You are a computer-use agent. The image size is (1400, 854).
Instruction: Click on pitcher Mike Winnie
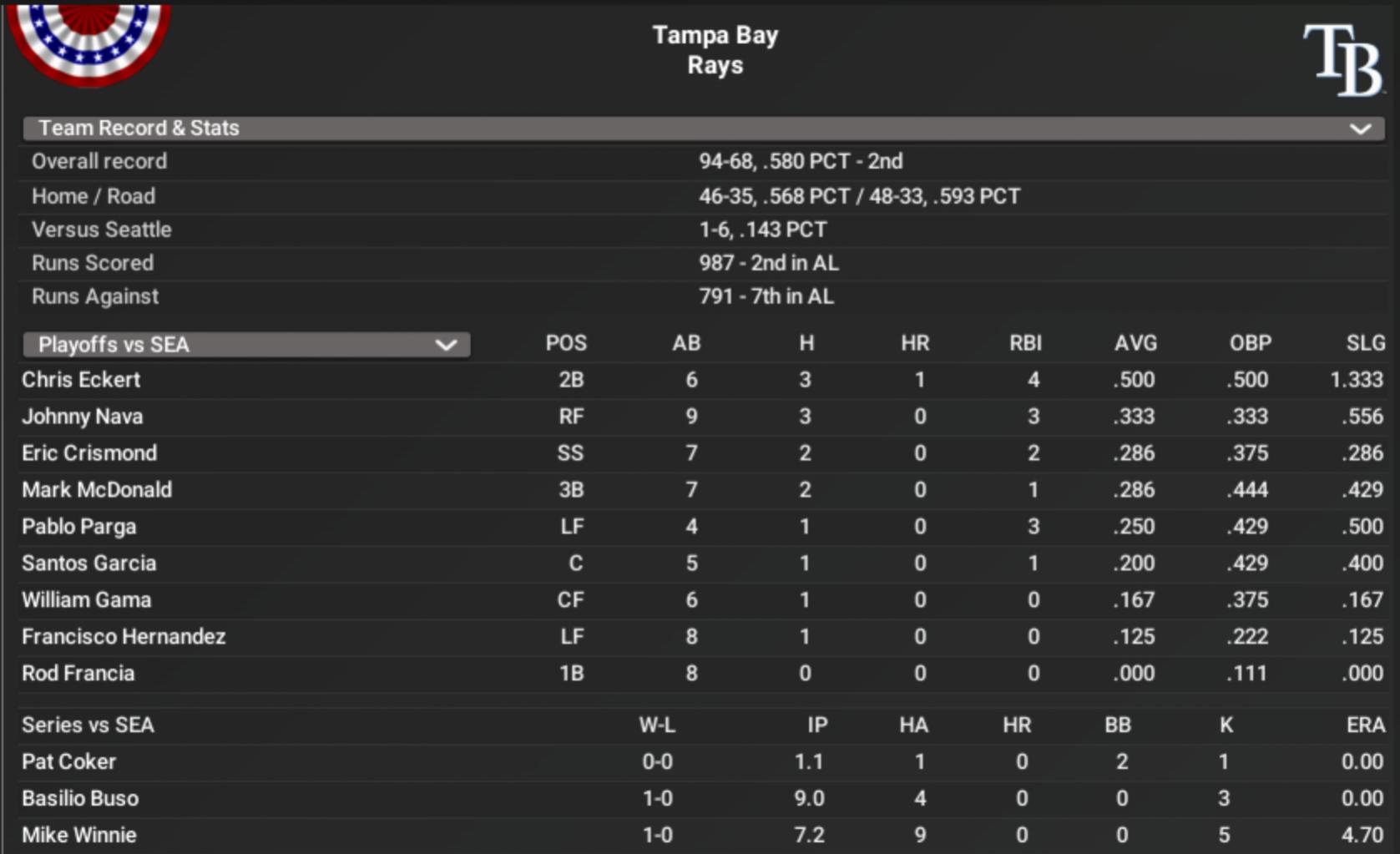click(x=78, y=836)
